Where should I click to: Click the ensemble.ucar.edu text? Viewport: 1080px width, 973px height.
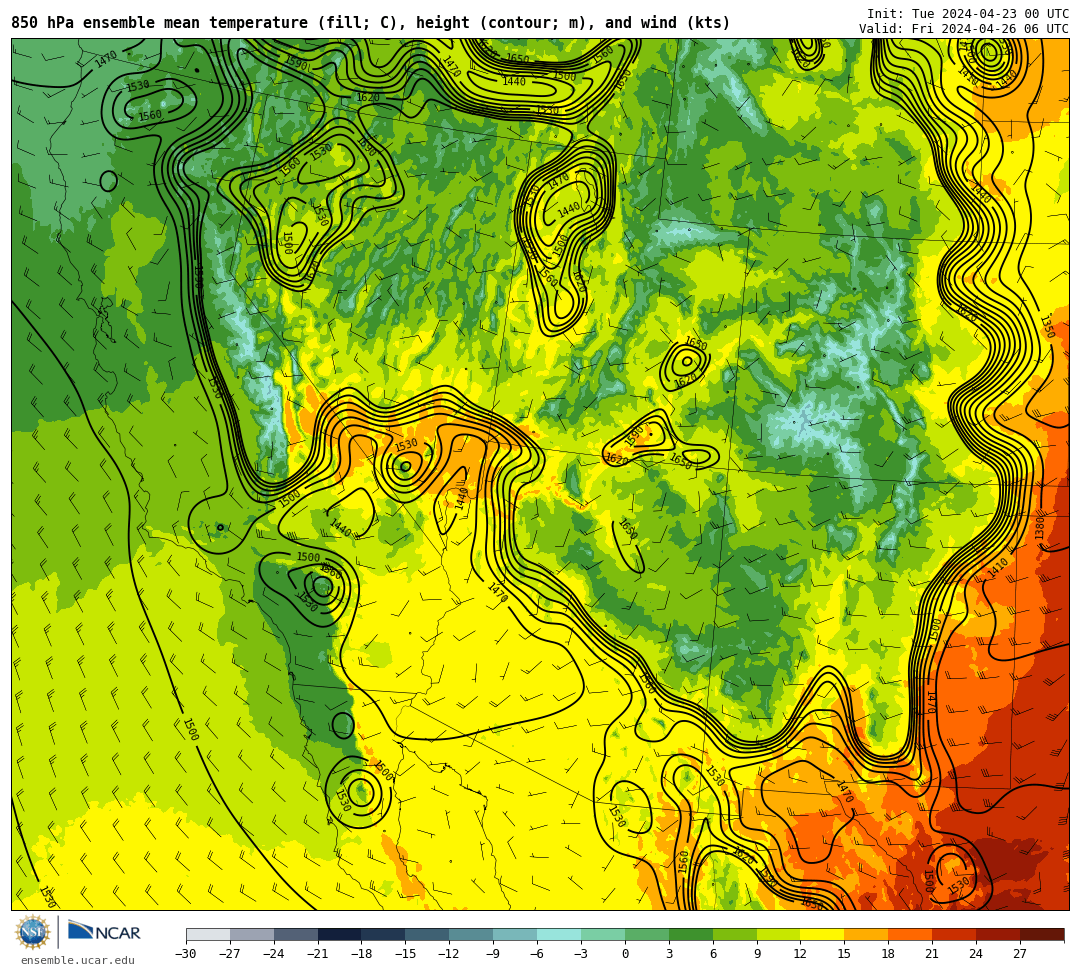click(77, 960)
